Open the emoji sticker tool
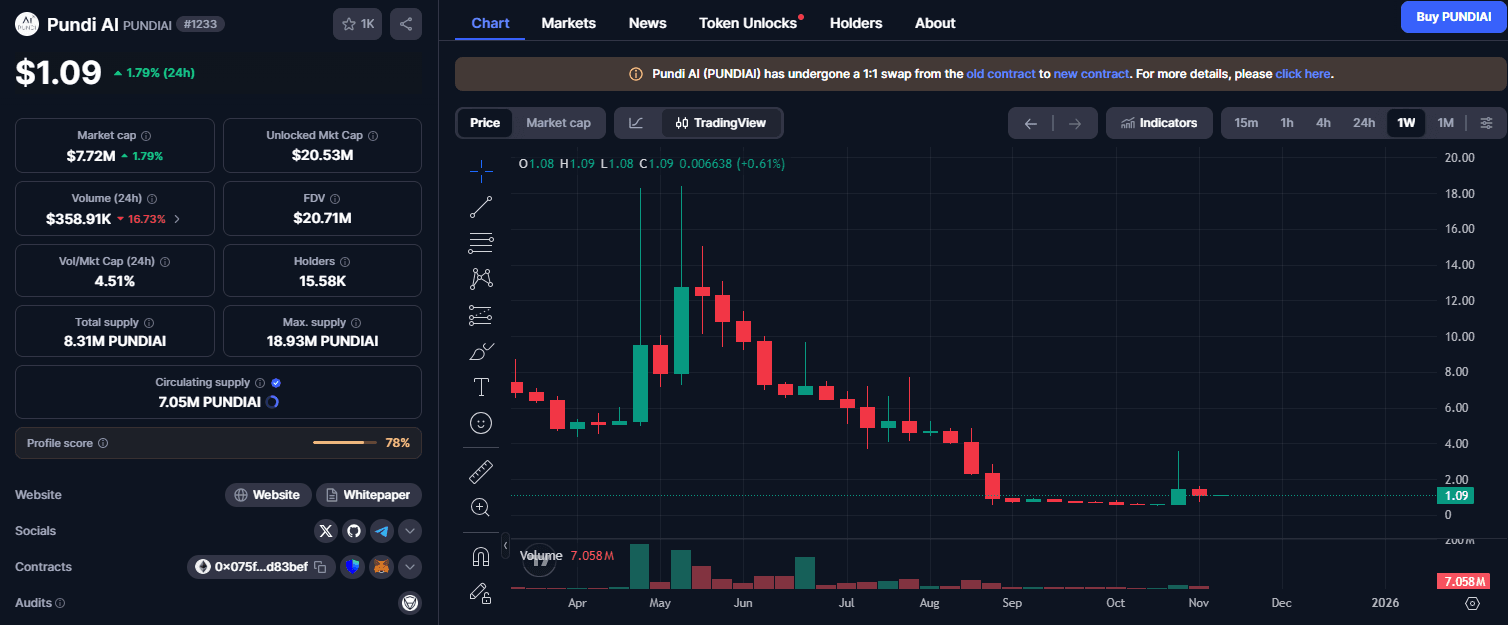The width and height of the screenshot is (1508, 625). 481,423
